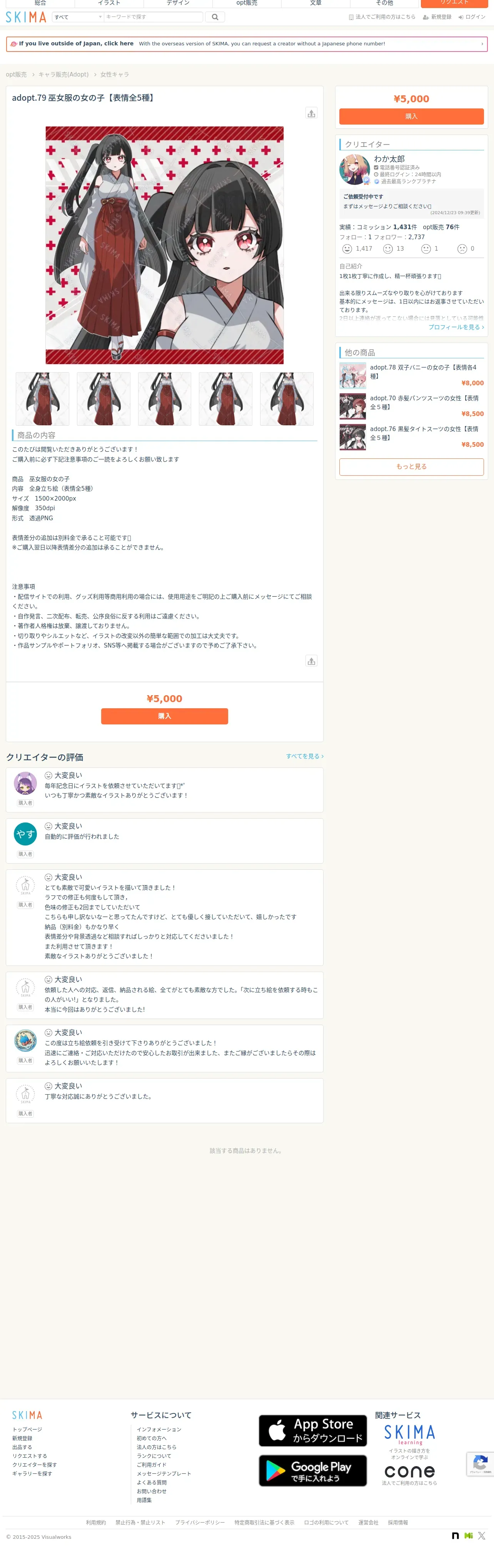Click the share icon below product description
Viewport: 494px width, 1568px height.
[311, 661]
